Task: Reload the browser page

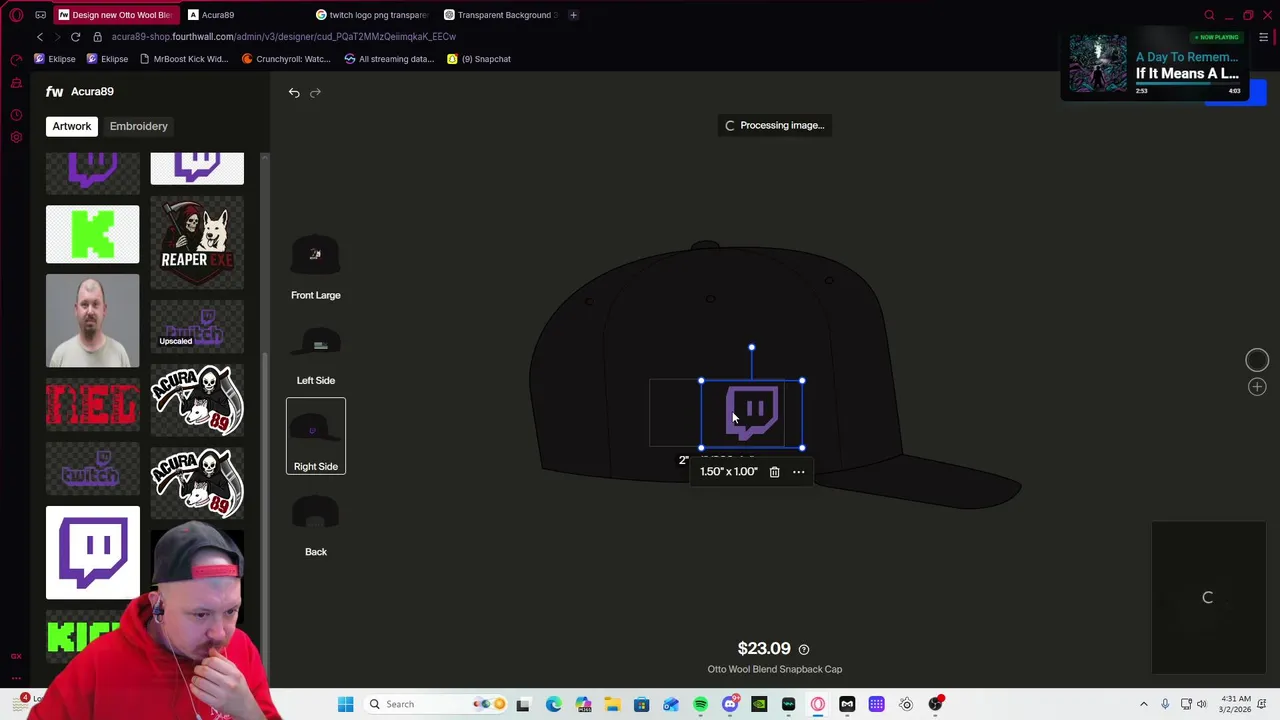Action: 75,37
